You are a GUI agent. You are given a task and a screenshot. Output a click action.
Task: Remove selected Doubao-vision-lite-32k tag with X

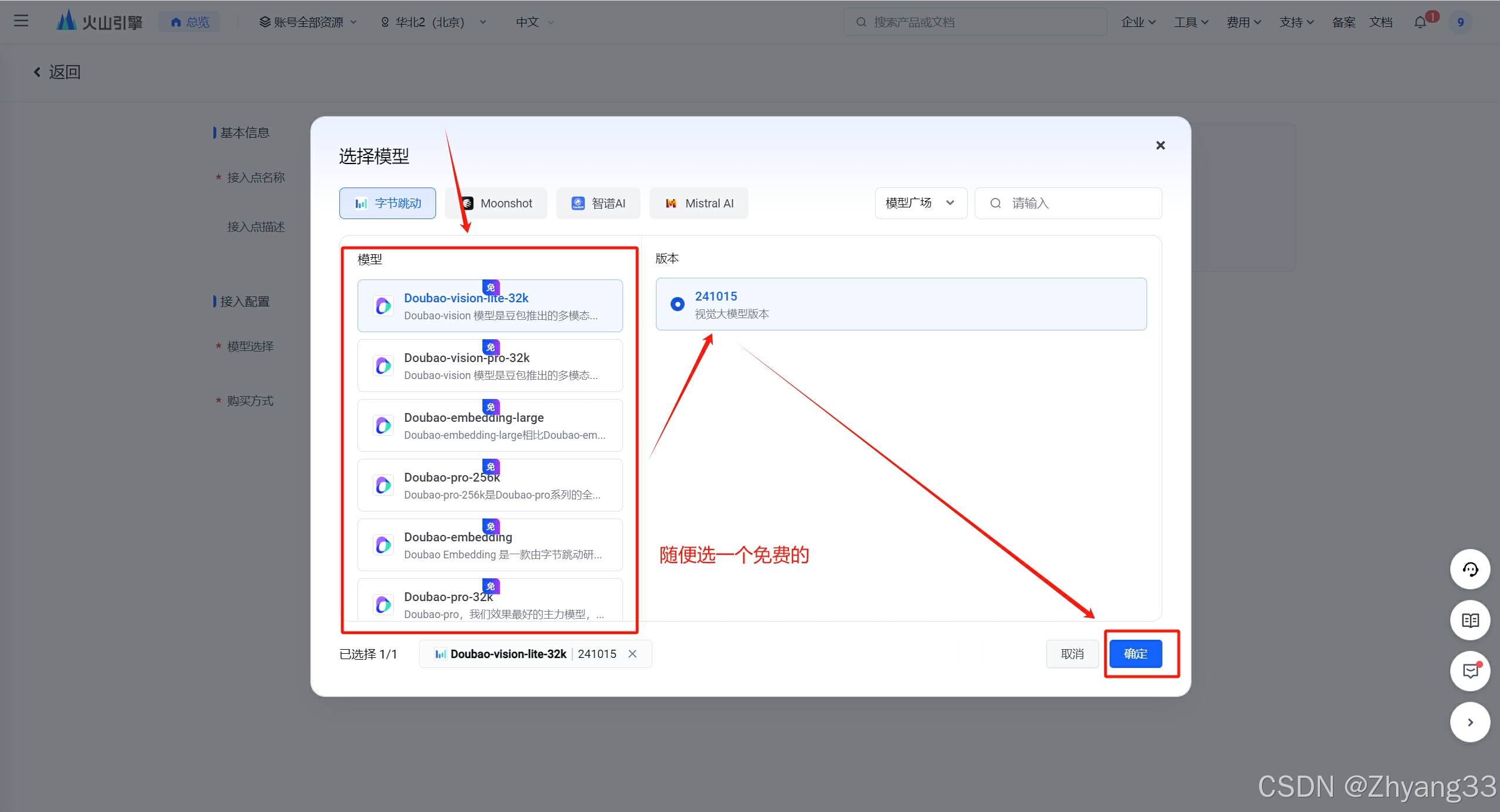click(x=632, y=654)
